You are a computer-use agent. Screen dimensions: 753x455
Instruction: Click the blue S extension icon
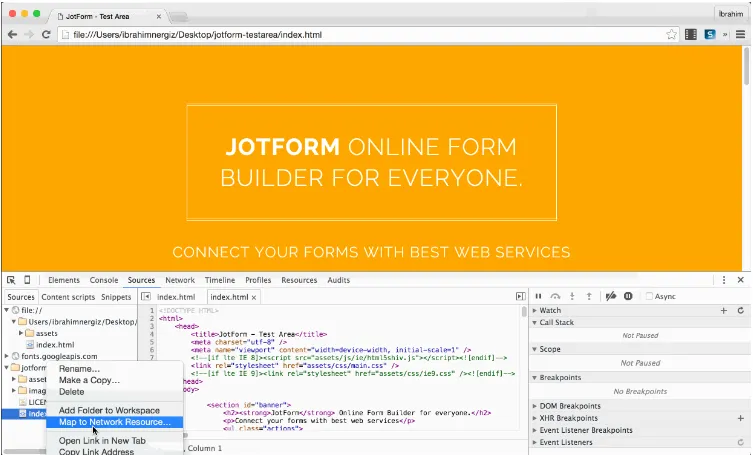point(710,35)
